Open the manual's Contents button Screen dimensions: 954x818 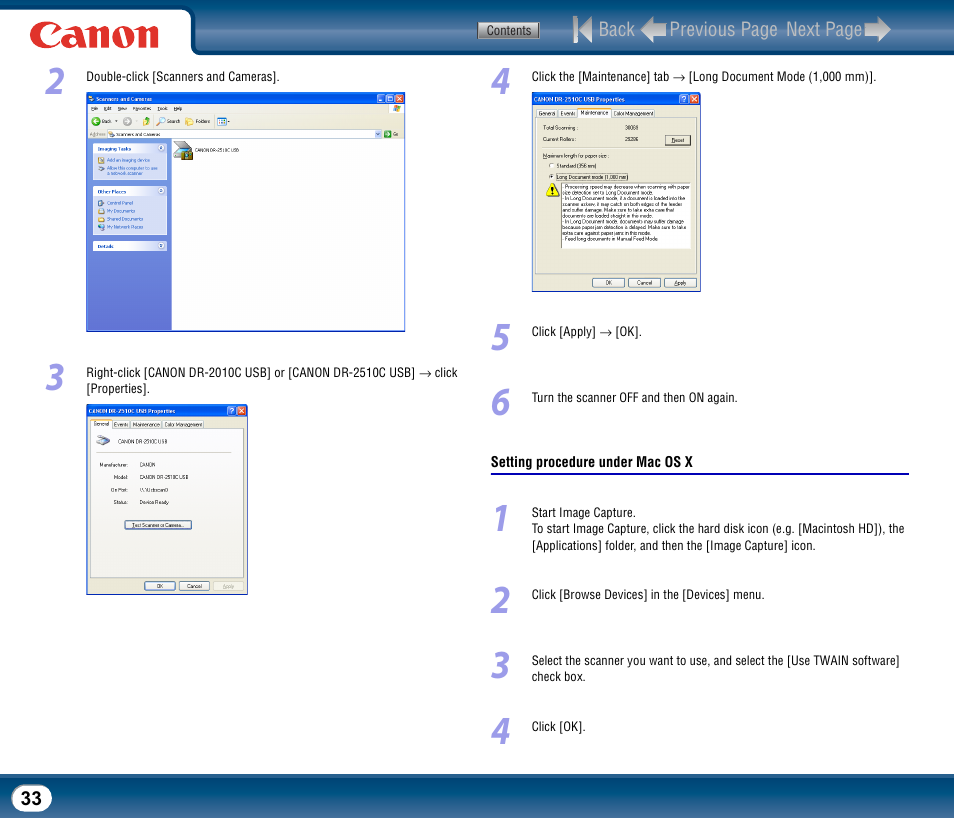point(508,30)
